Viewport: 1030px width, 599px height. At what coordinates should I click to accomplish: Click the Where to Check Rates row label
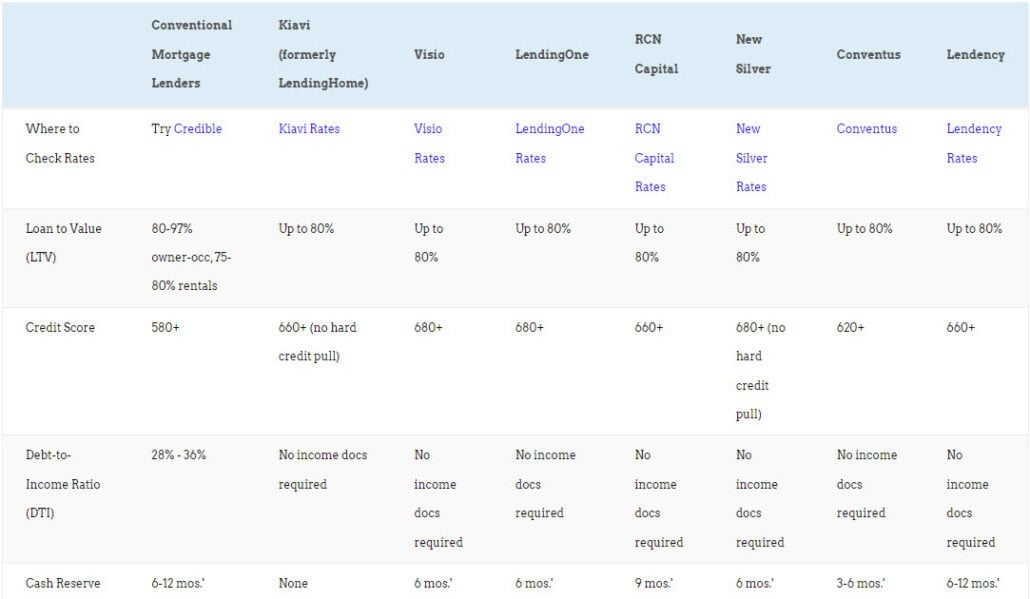coord(60,143)
